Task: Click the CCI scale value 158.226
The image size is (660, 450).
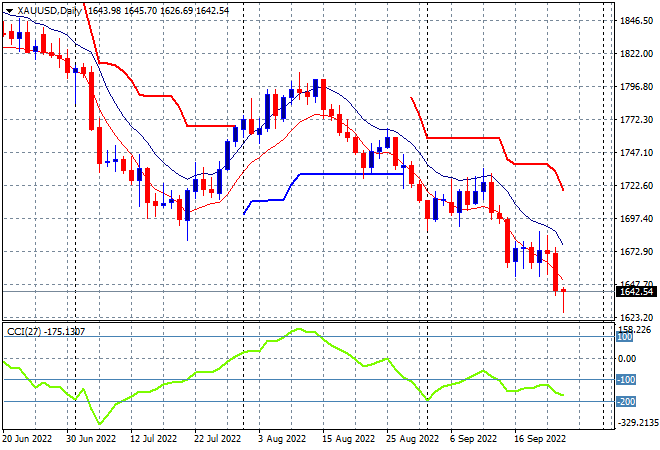Action: click(634, 329)
